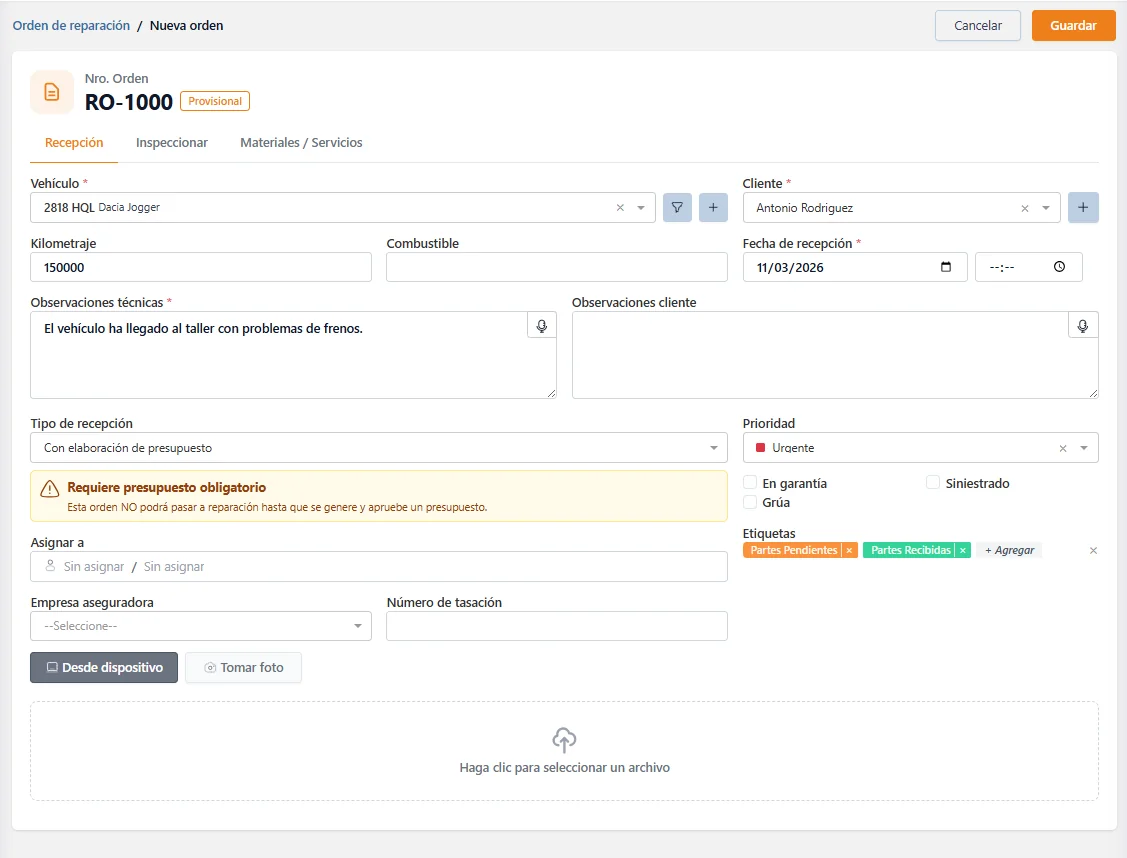Enable the En garantía checkbox
Screen dimensions: 1127x858
[750, 484]
